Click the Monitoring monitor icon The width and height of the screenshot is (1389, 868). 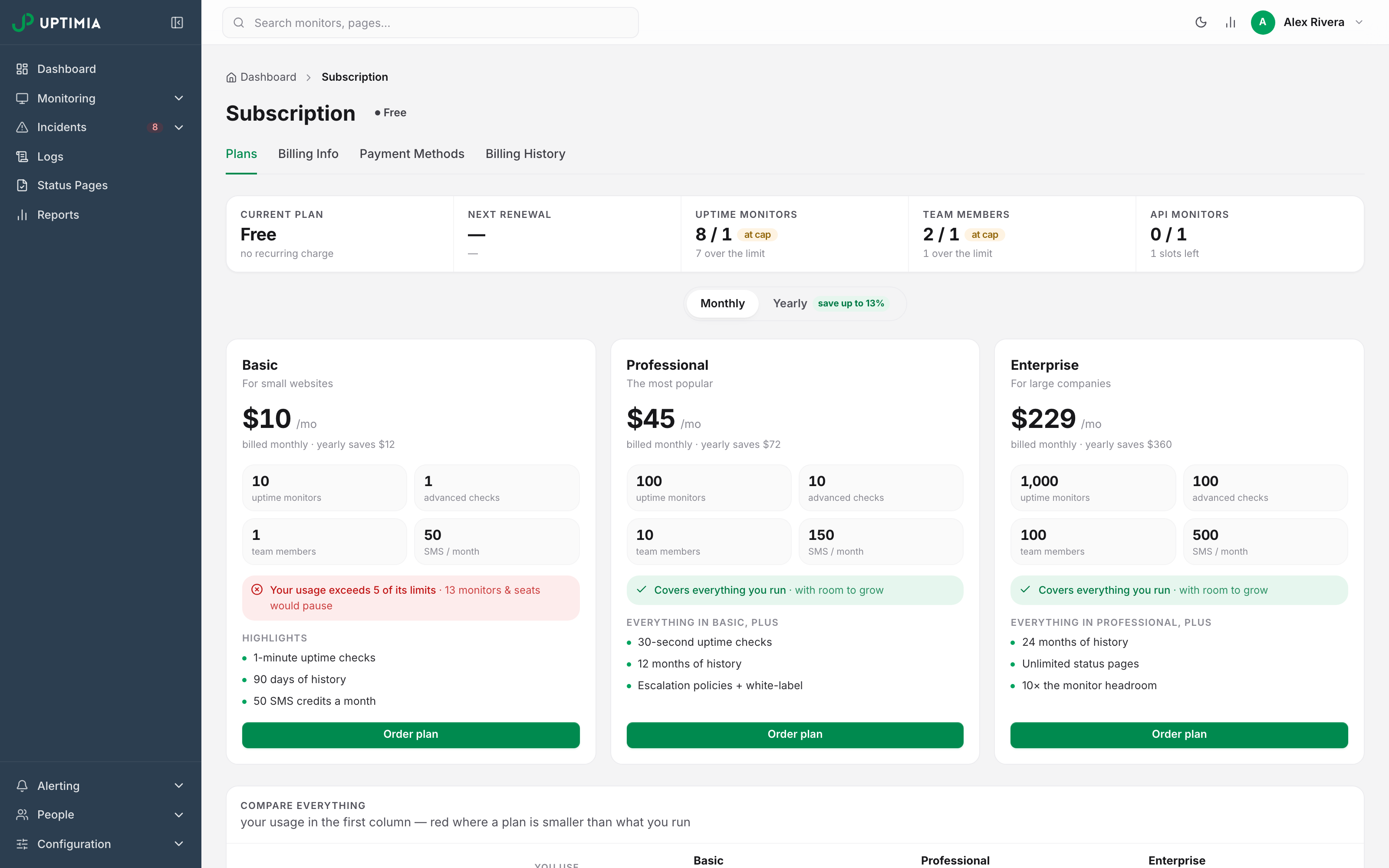point(22,98)
